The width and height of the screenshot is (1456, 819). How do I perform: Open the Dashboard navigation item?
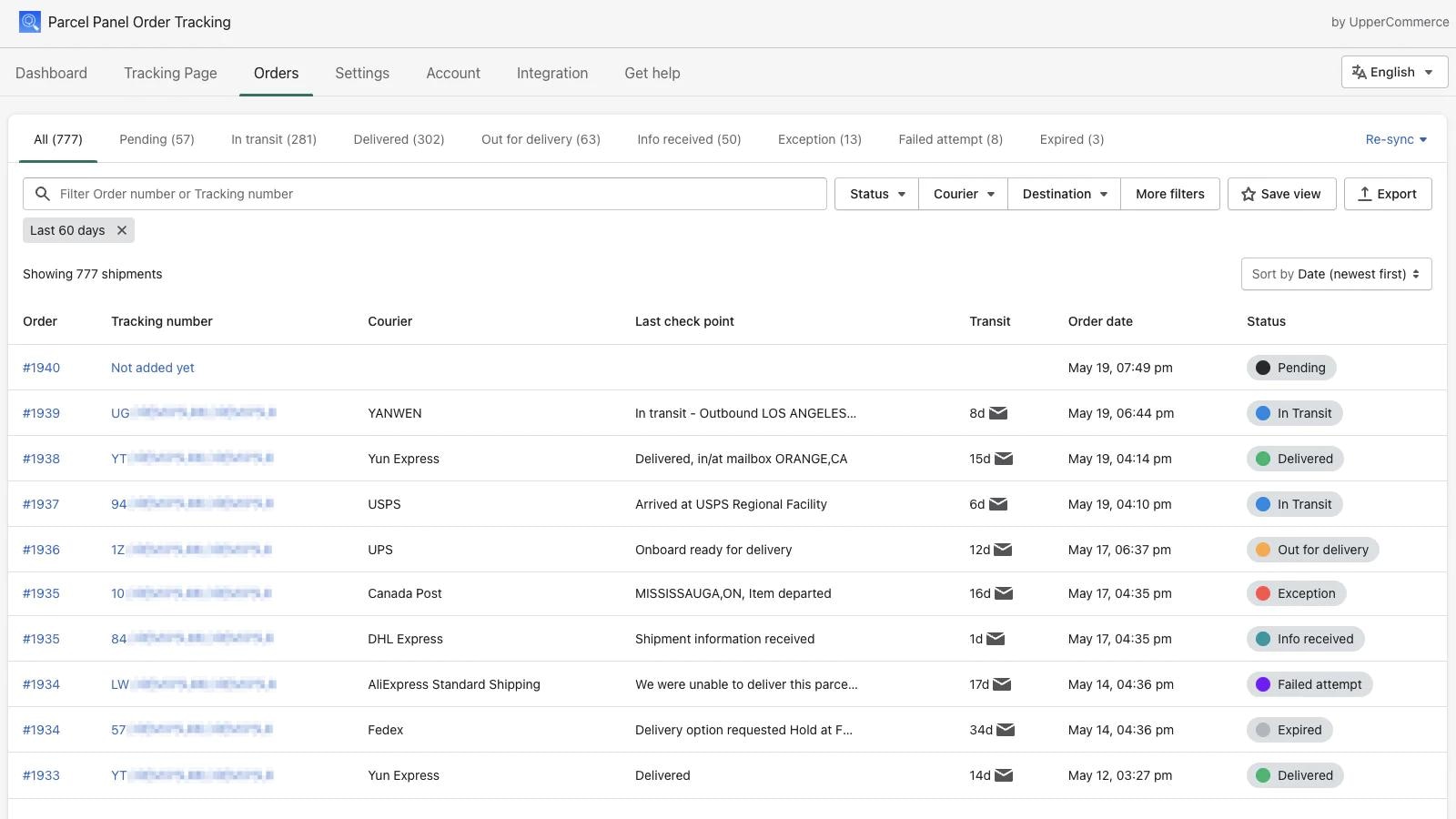click(x=51, y=73)
